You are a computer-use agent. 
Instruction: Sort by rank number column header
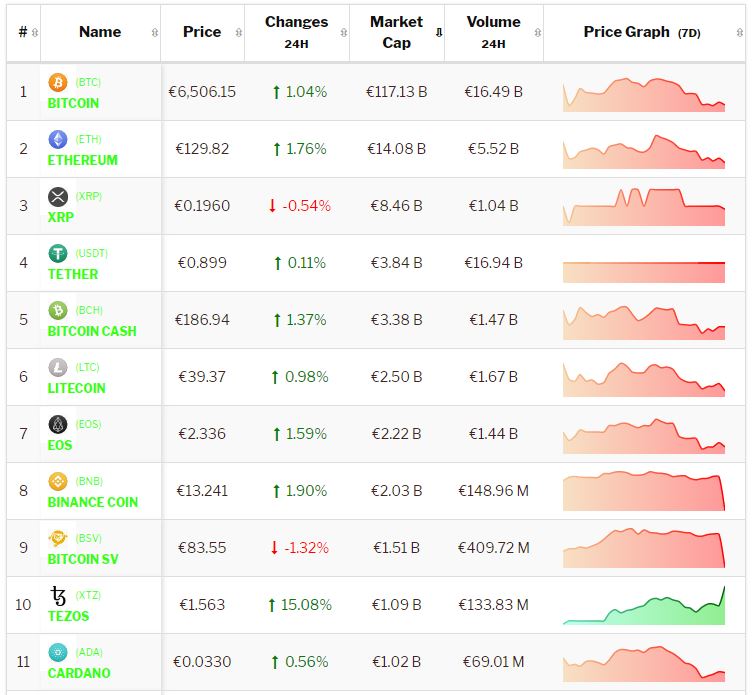(x=23, y=32)
